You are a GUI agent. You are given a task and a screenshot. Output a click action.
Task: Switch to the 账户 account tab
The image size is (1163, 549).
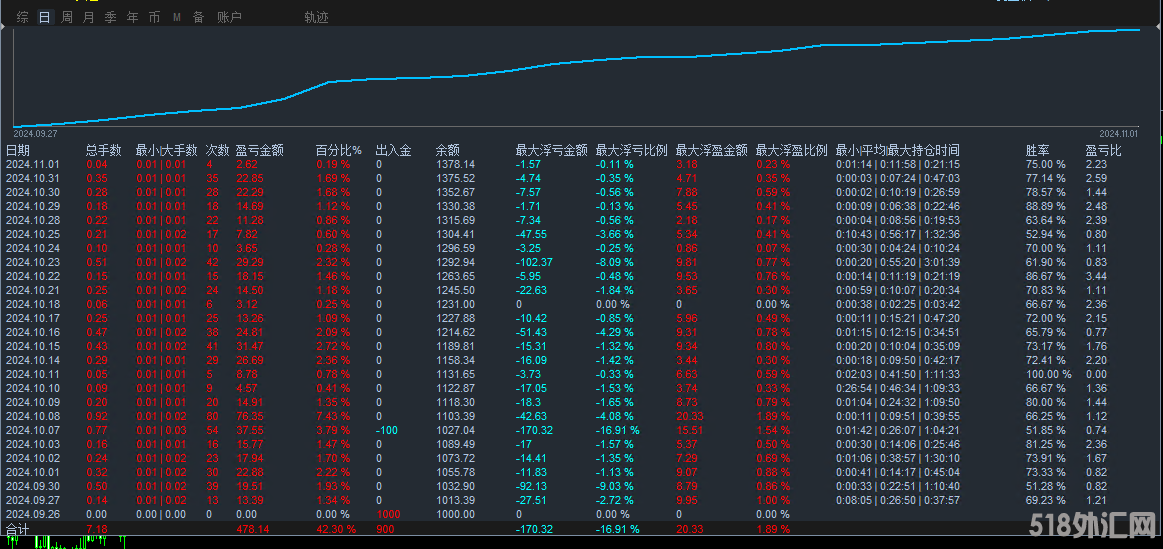pos(229,17)
